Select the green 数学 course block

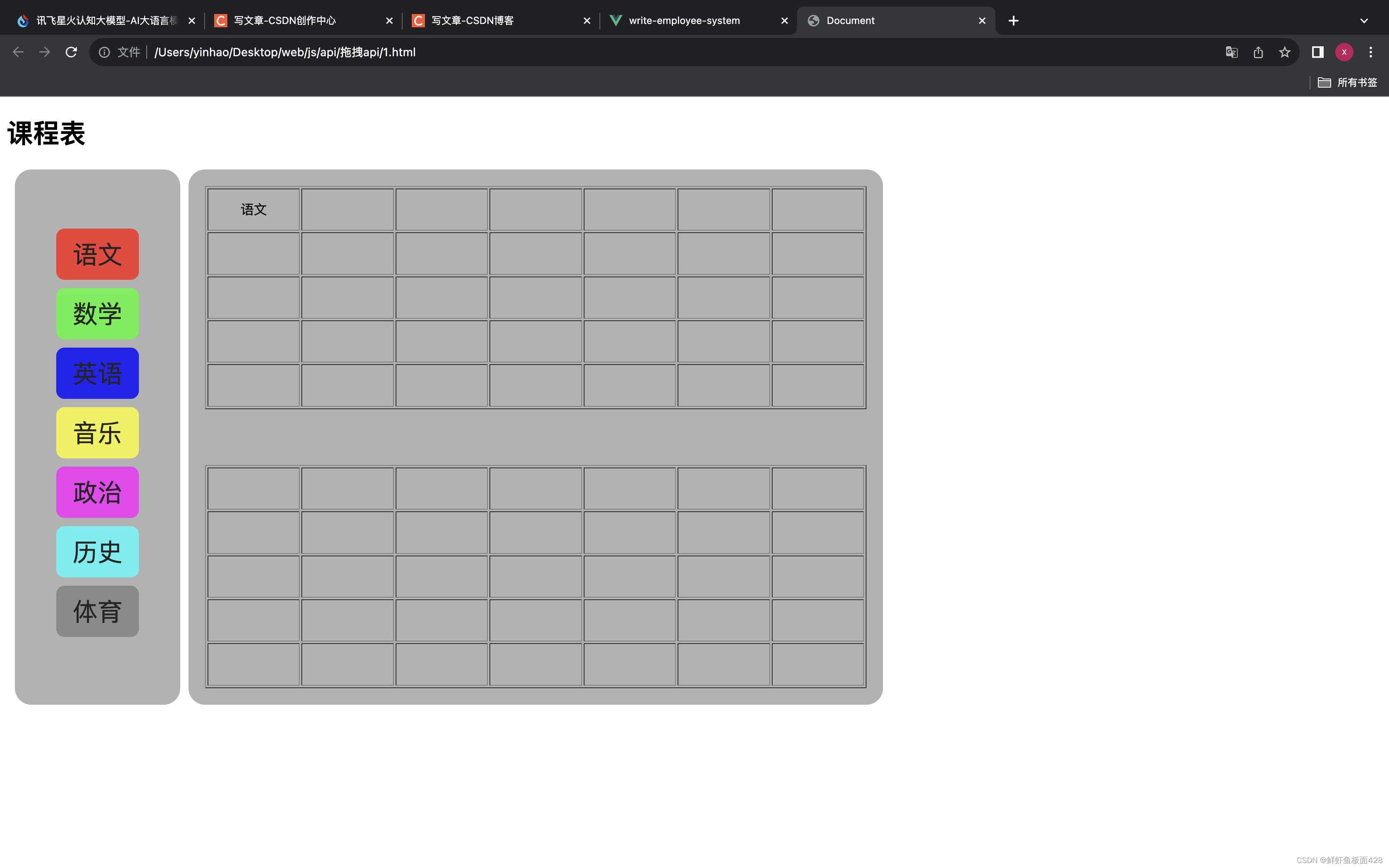(x=98, y=314)
